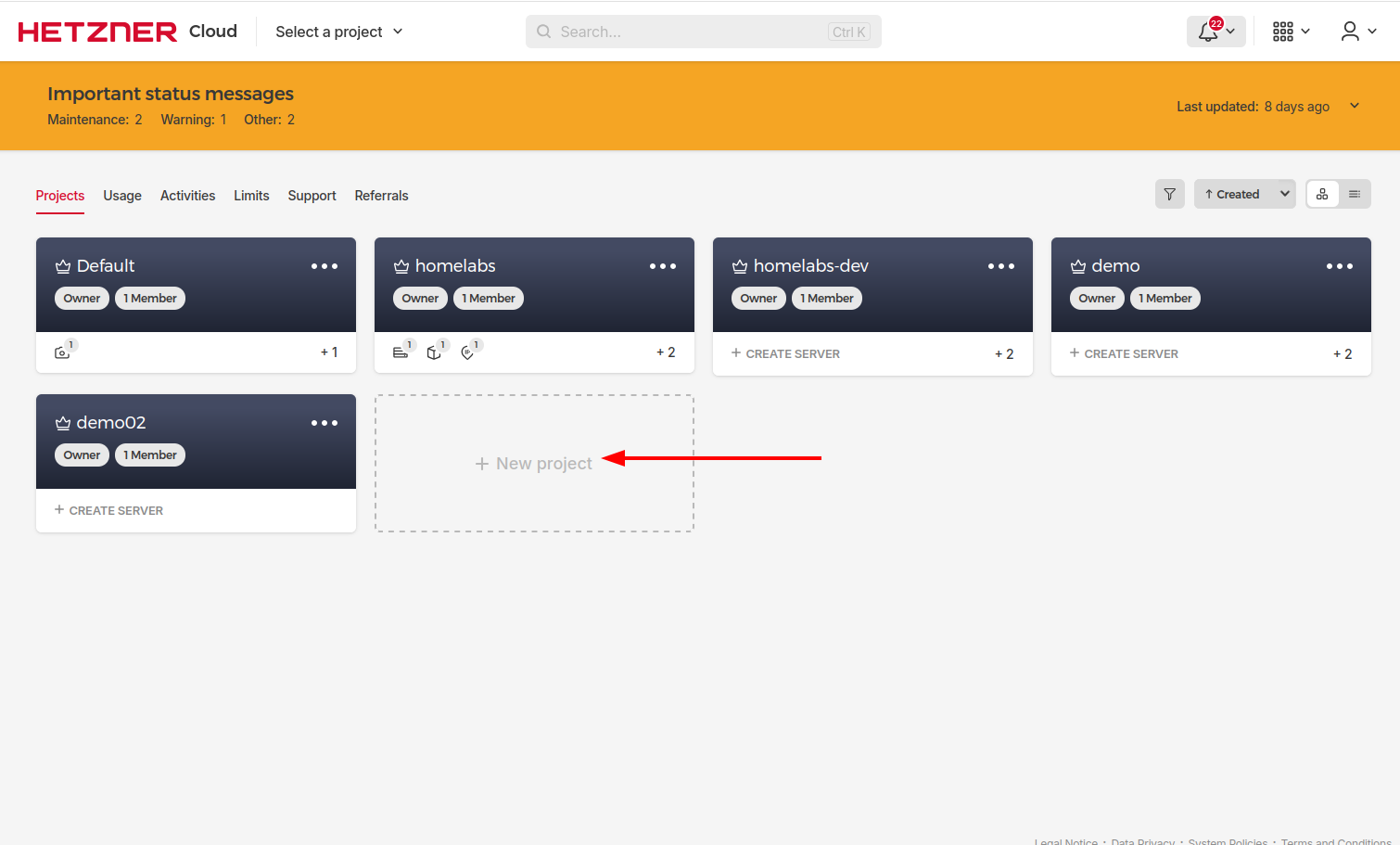Switch to the Referrals tab
The height and width of the screenshot is (845, 1400).
381,196
